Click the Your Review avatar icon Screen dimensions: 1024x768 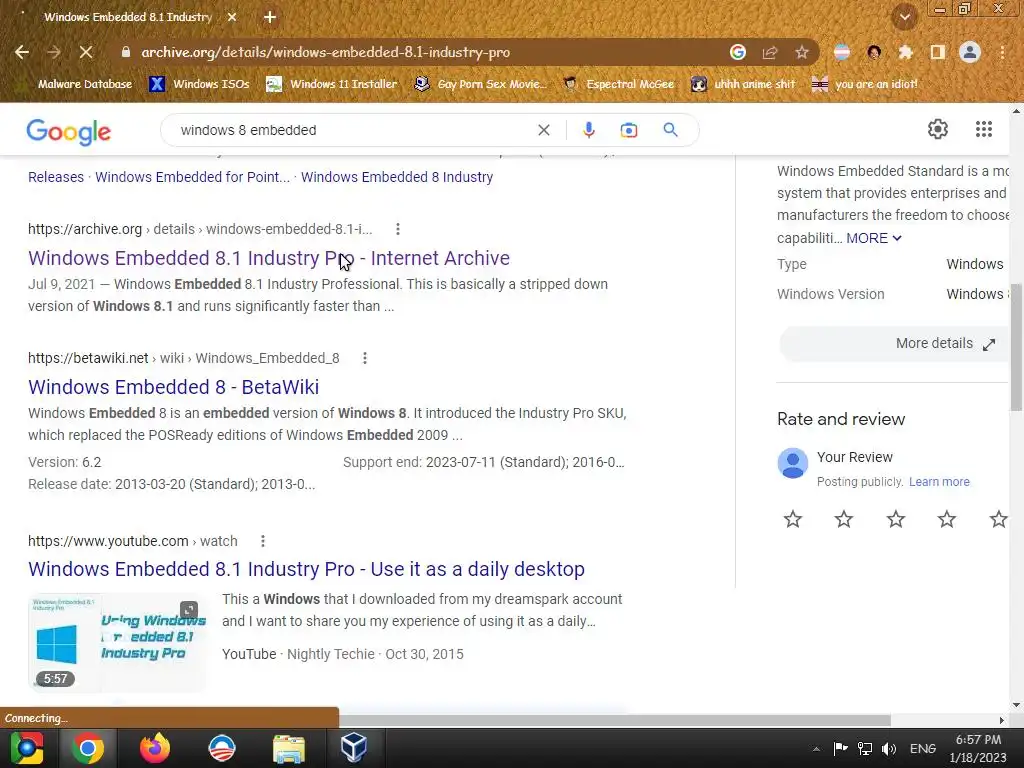[x=793, y=463]
